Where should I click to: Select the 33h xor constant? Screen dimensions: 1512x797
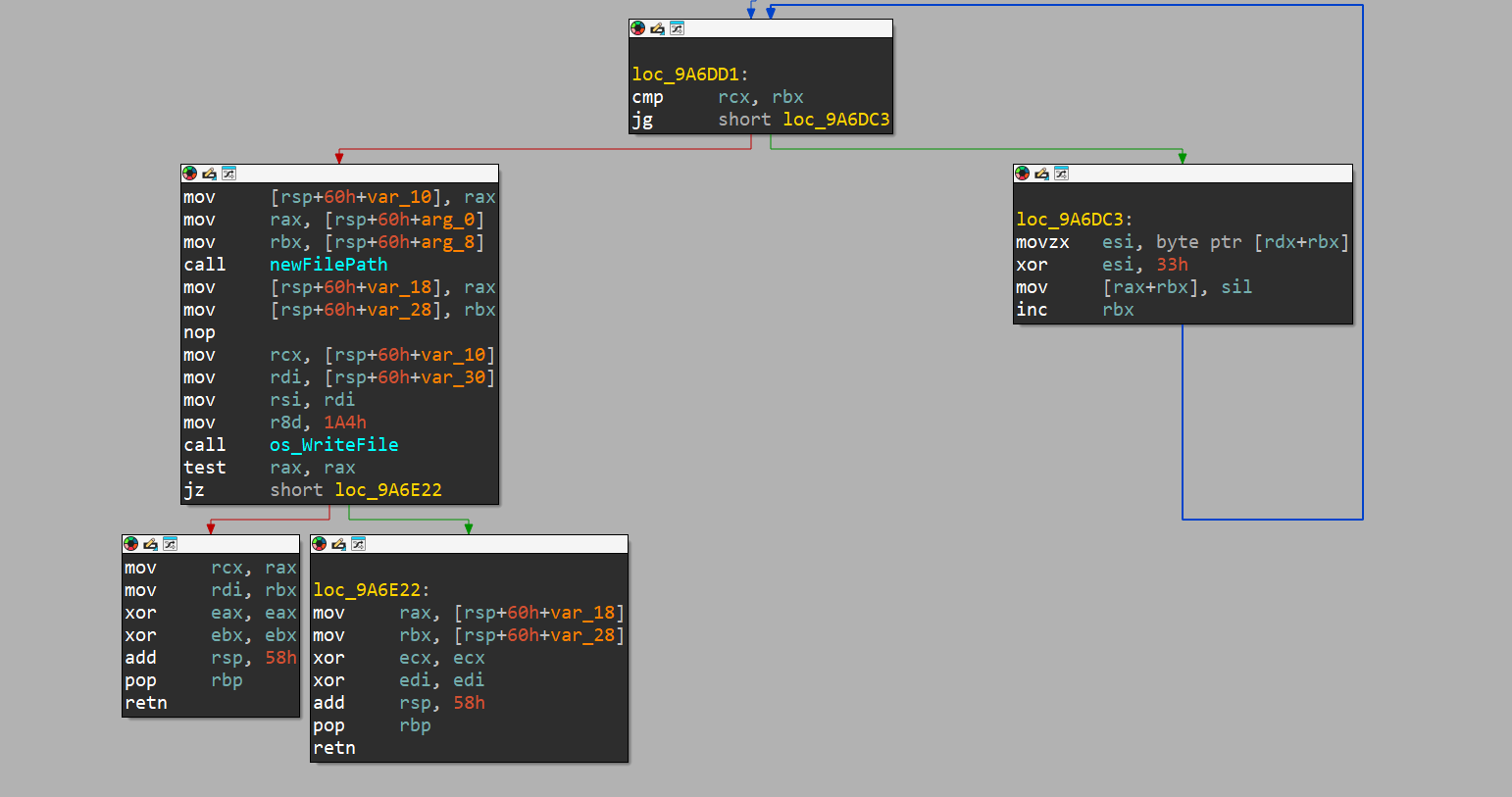[x=1172, y=265]
